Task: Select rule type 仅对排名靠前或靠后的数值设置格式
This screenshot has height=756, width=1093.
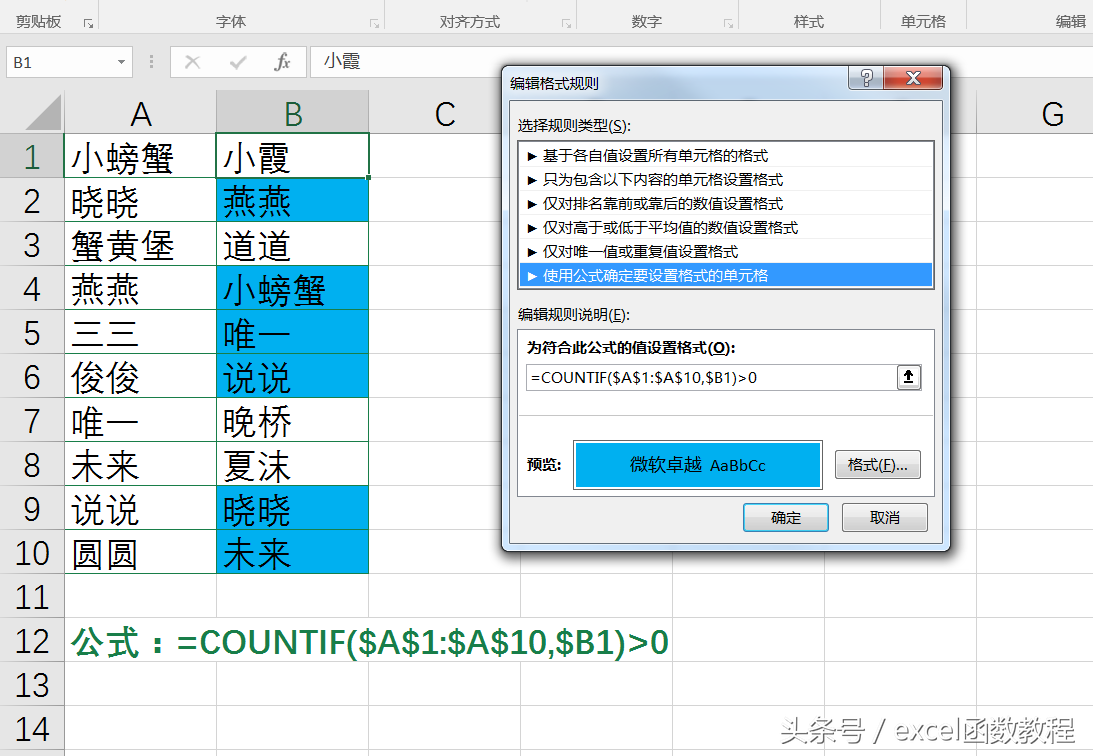Action: click(x=726, y=203)
